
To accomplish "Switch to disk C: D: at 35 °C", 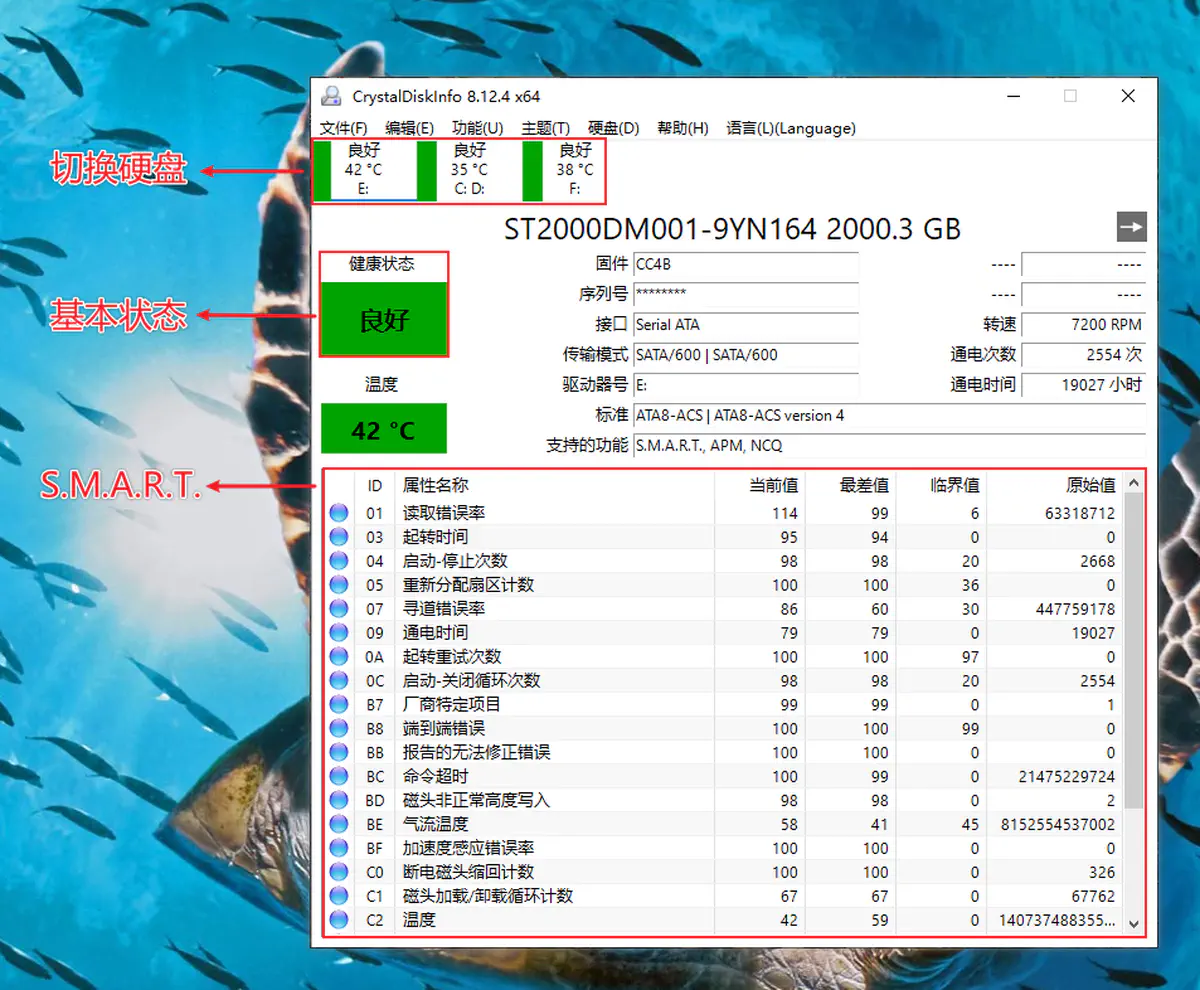I will pos(468,170).
